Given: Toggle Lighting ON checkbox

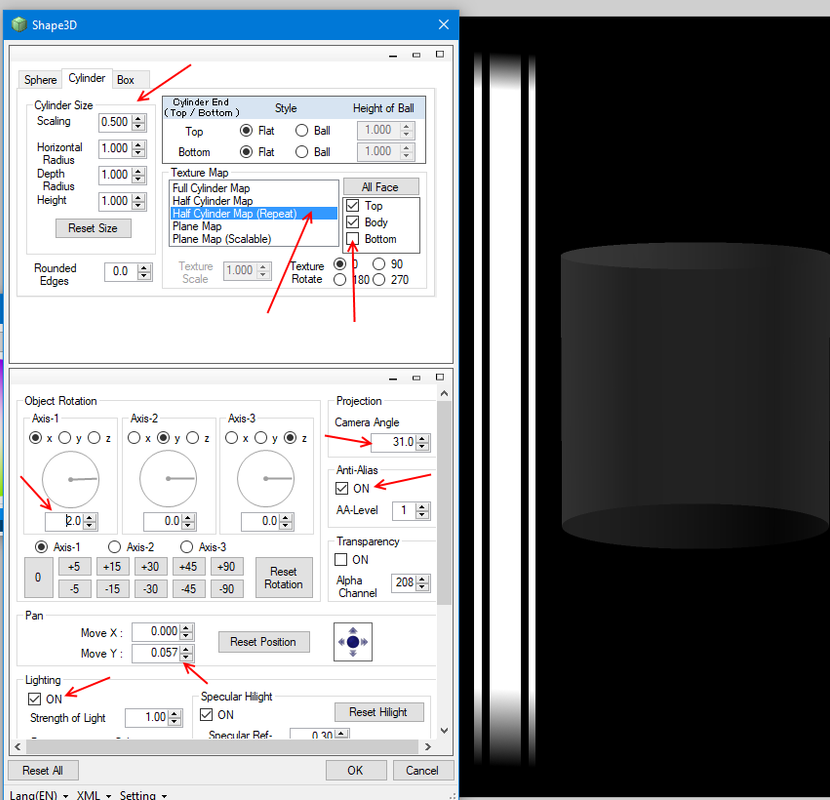Looking at the screenshot, I should [34, 699].
